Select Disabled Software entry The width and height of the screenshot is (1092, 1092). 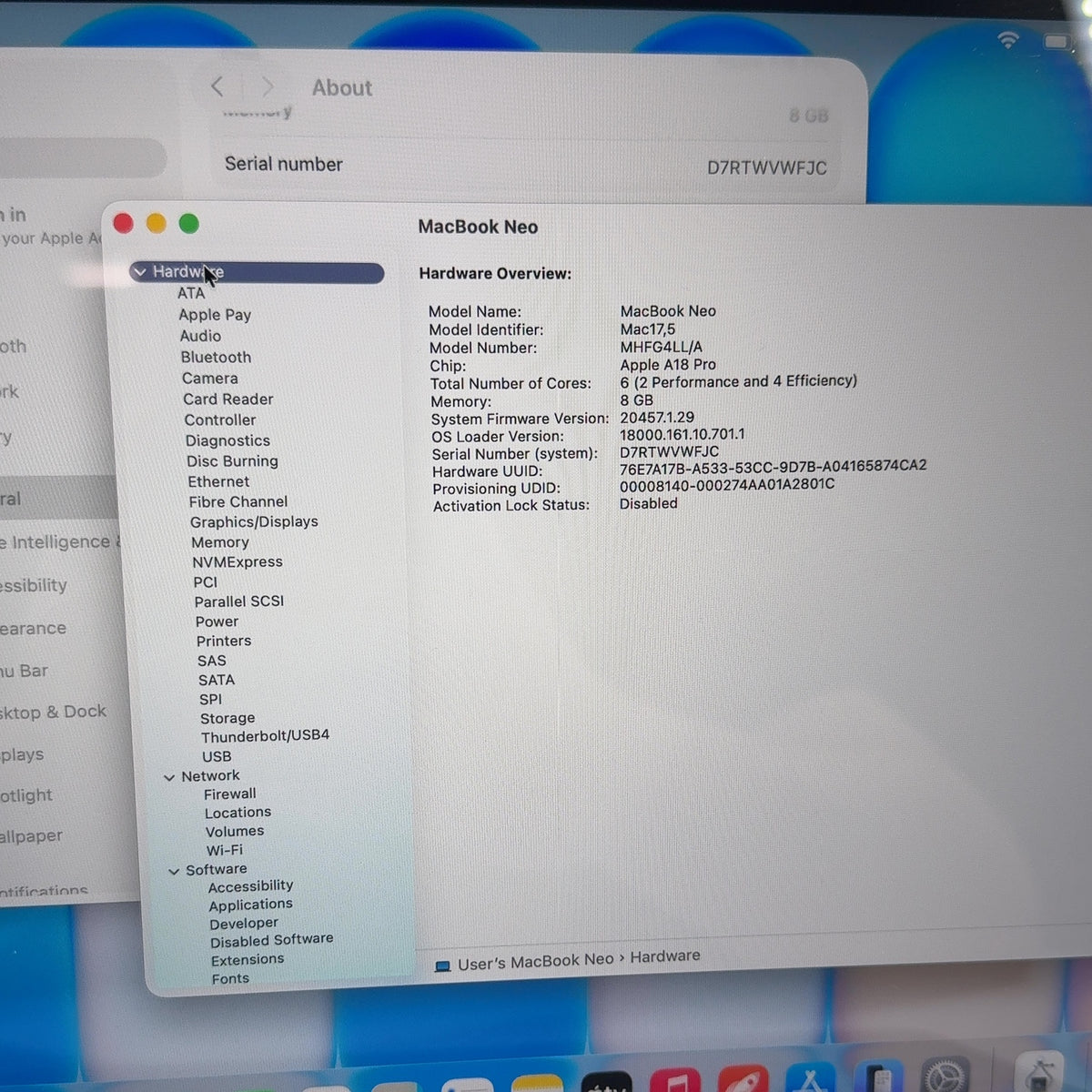[x=271, y=941]
